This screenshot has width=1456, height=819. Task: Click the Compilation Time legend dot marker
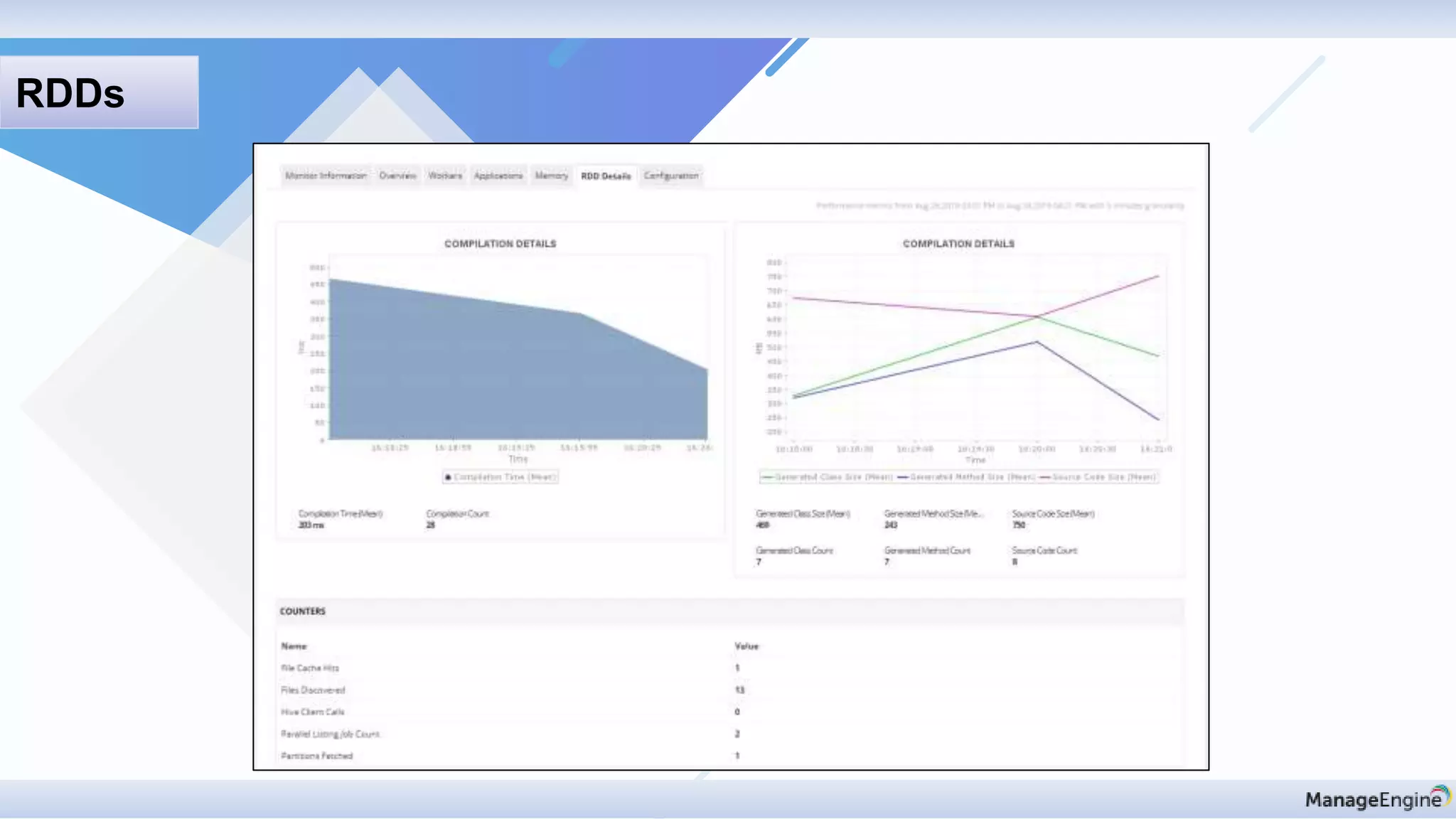point(448,477)
